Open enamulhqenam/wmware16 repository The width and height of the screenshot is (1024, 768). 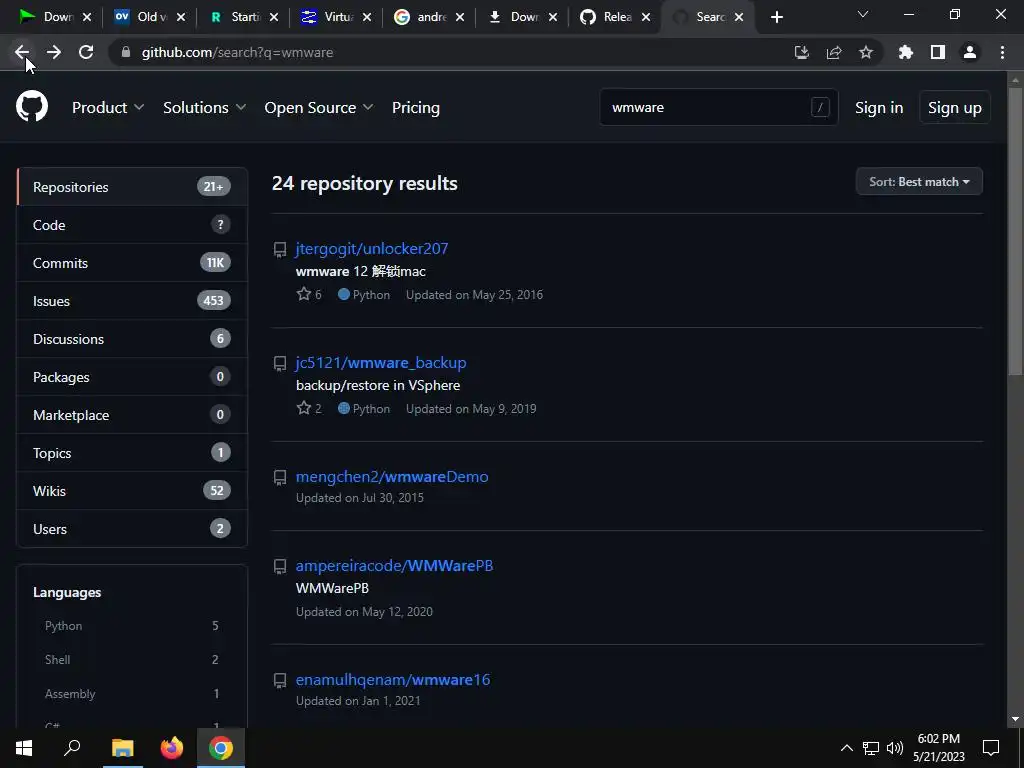tap(392, 679)
